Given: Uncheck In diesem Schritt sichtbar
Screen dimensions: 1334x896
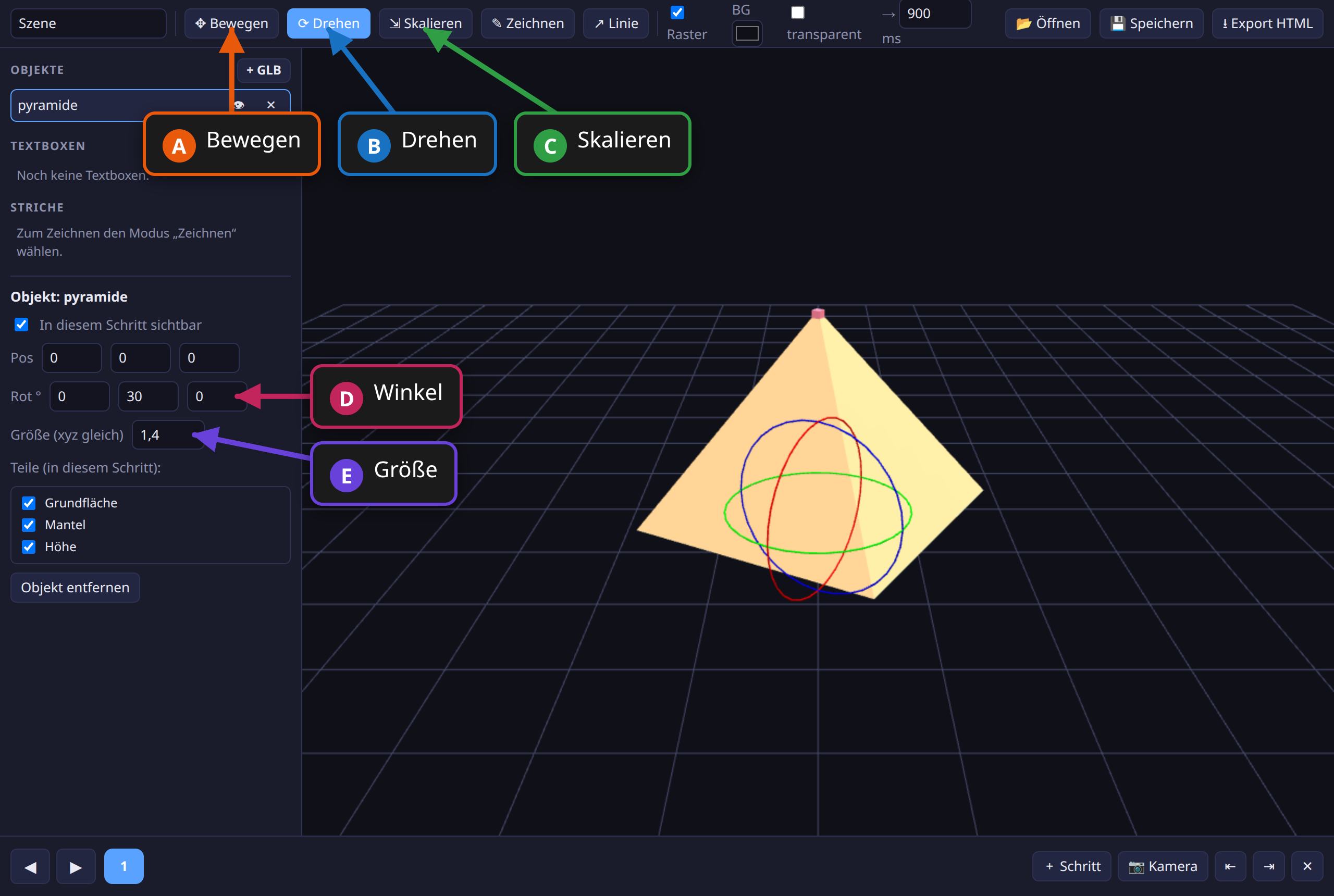Looking at the screenshot, I should pos(21,325).
